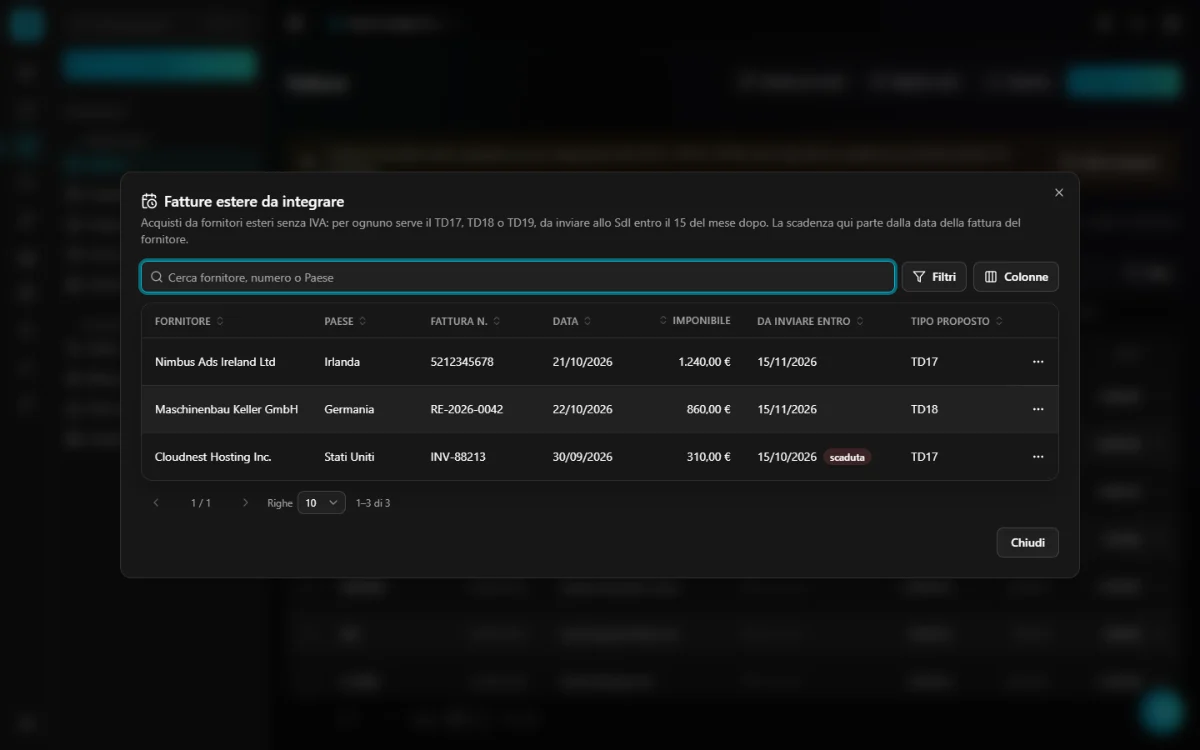Open the Filtri filter button
This screenshot has width=1200, height=750.
coord(934,277)
